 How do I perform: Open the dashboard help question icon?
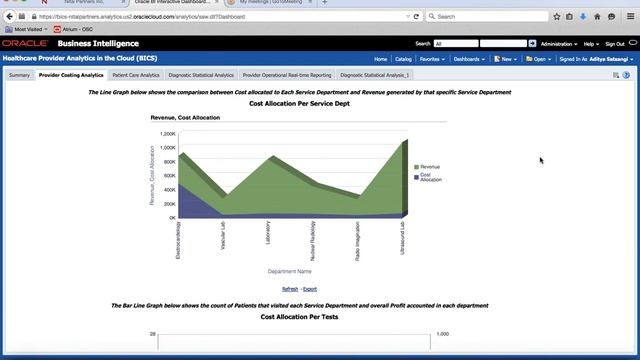[626, 75]
